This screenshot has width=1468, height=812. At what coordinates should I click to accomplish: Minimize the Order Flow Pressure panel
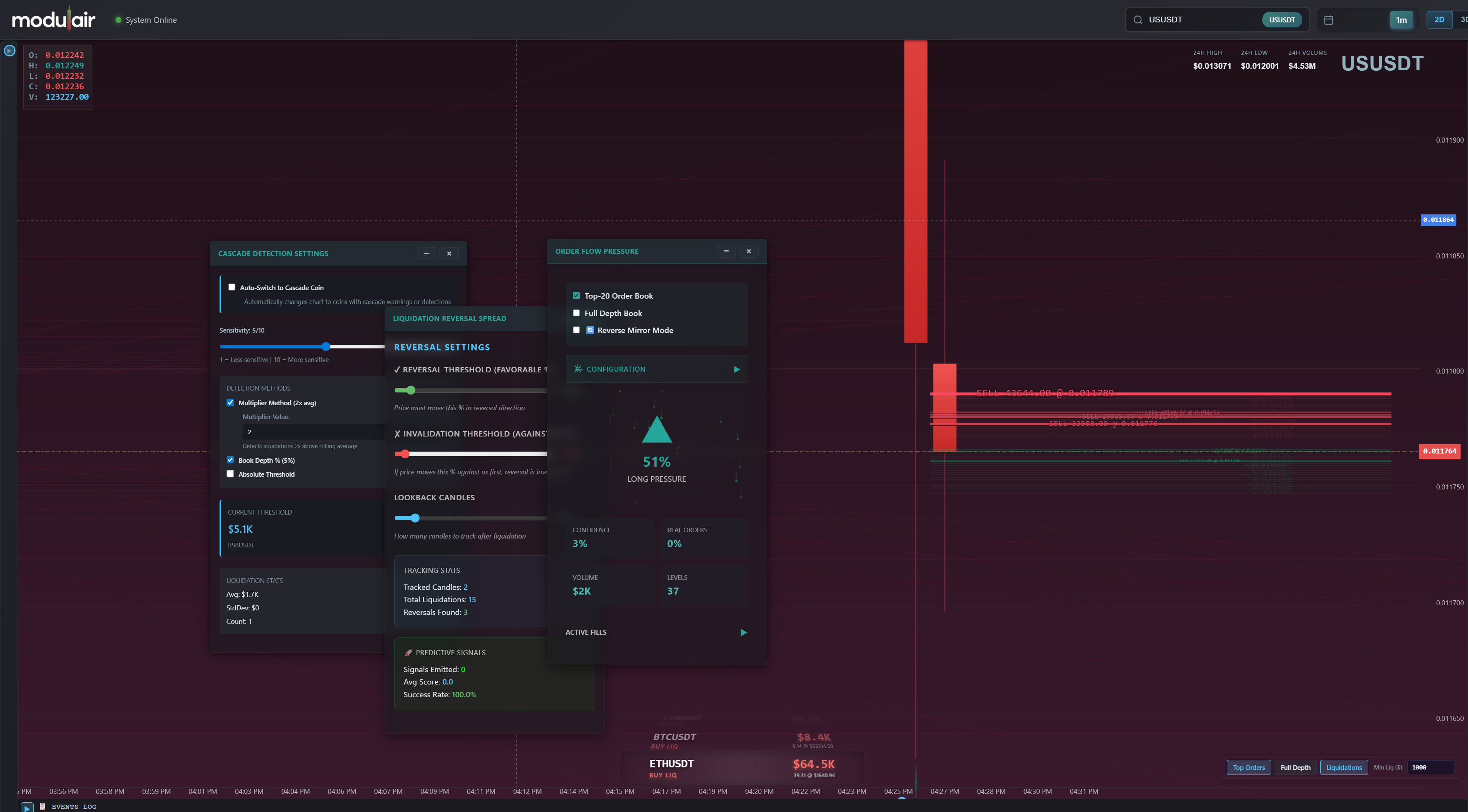click(726, 251)
